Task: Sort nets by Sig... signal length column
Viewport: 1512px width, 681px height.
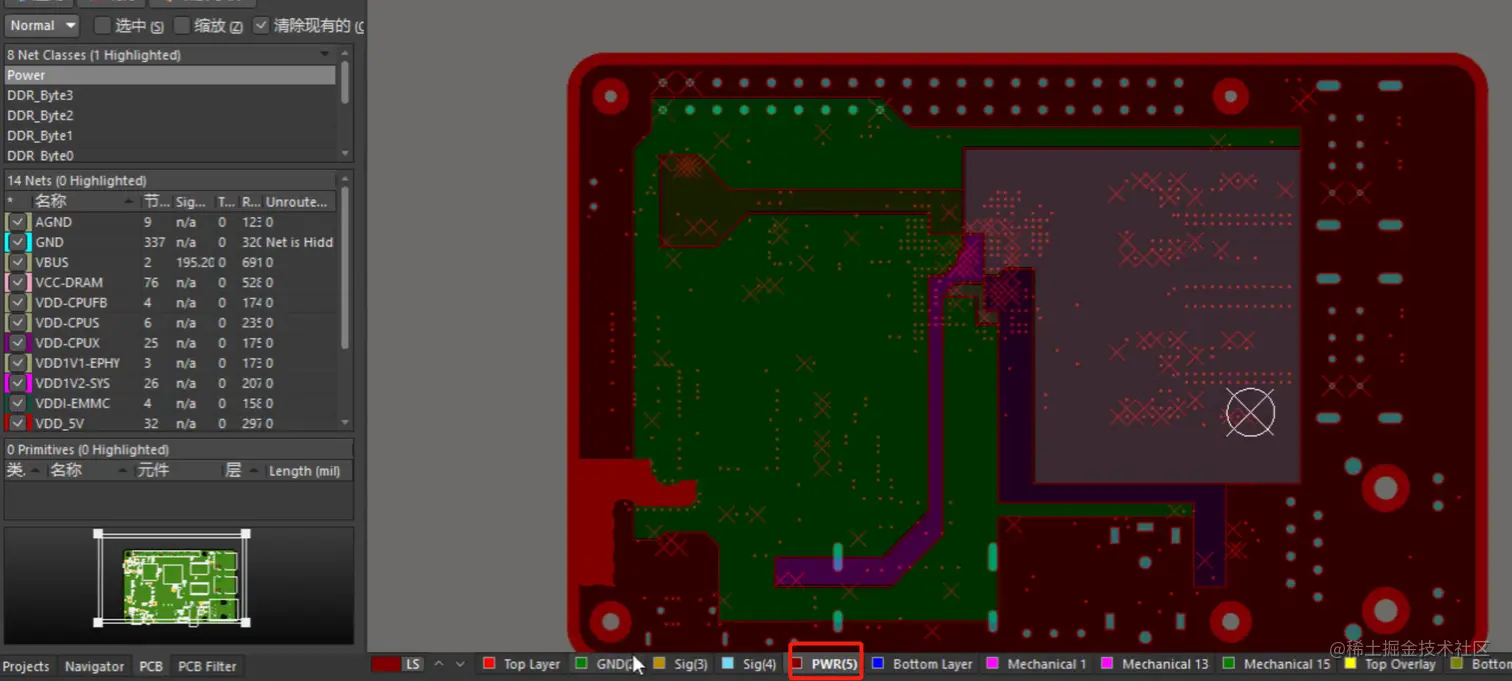Action: point(193,201)
